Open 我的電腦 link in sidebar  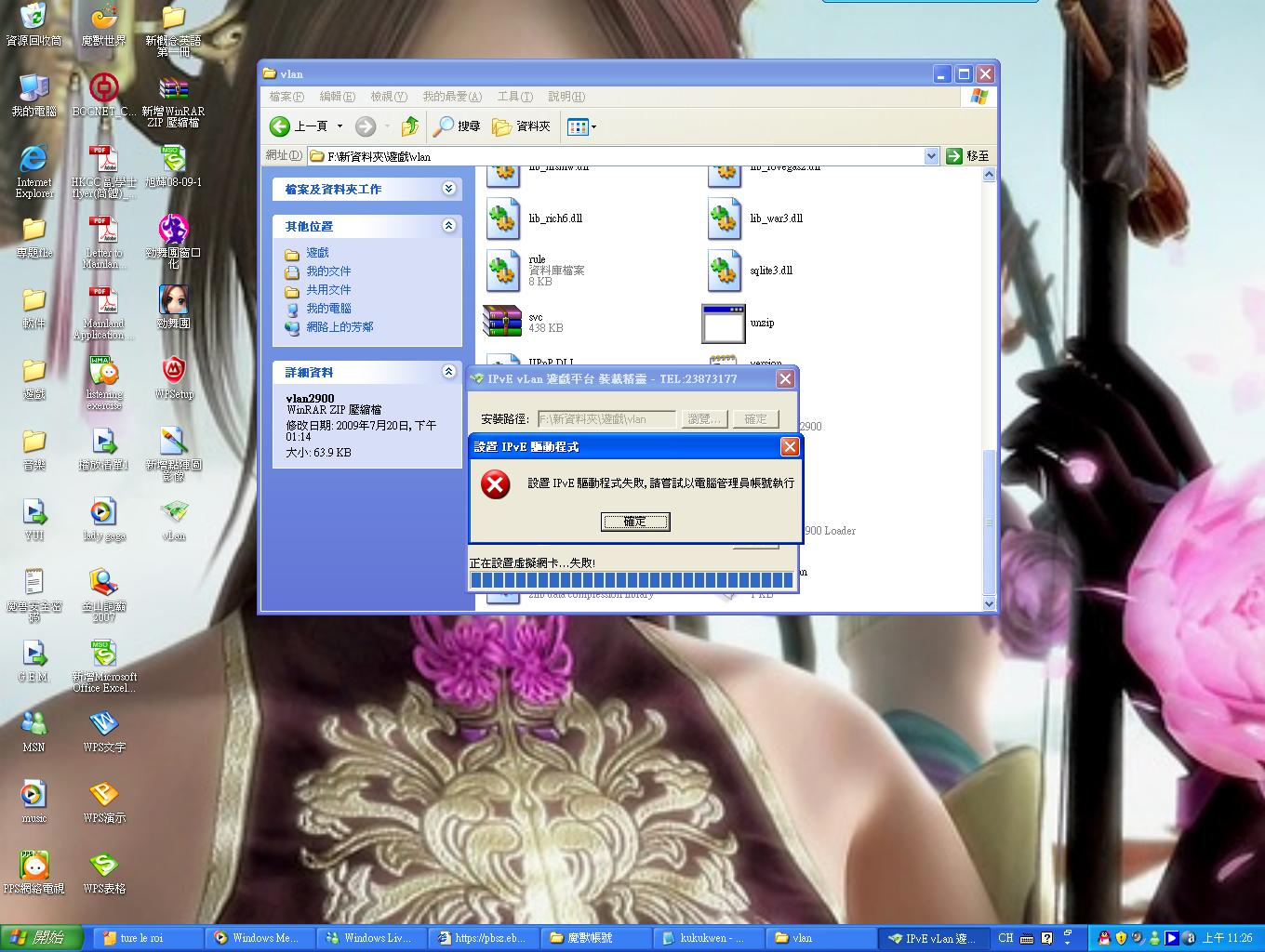[328, 308]
